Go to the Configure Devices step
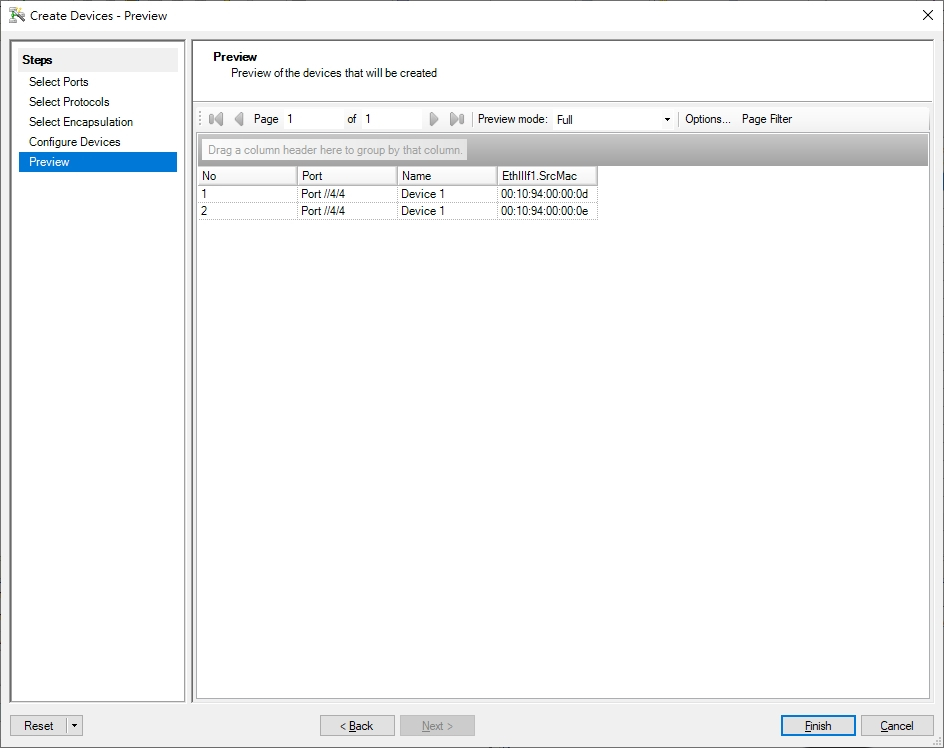 tap(75, 142)
